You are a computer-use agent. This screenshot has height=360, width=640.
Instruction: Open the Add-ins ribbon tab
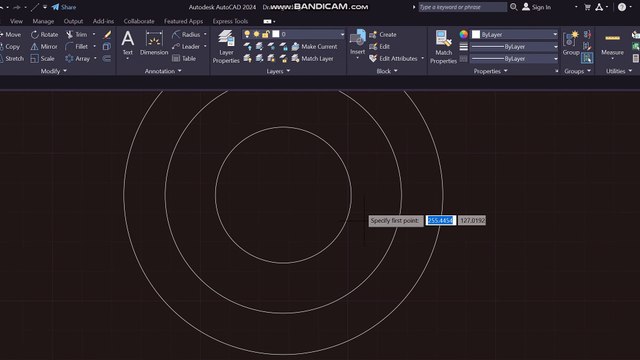pyautogui.click(x=103, y=21)
